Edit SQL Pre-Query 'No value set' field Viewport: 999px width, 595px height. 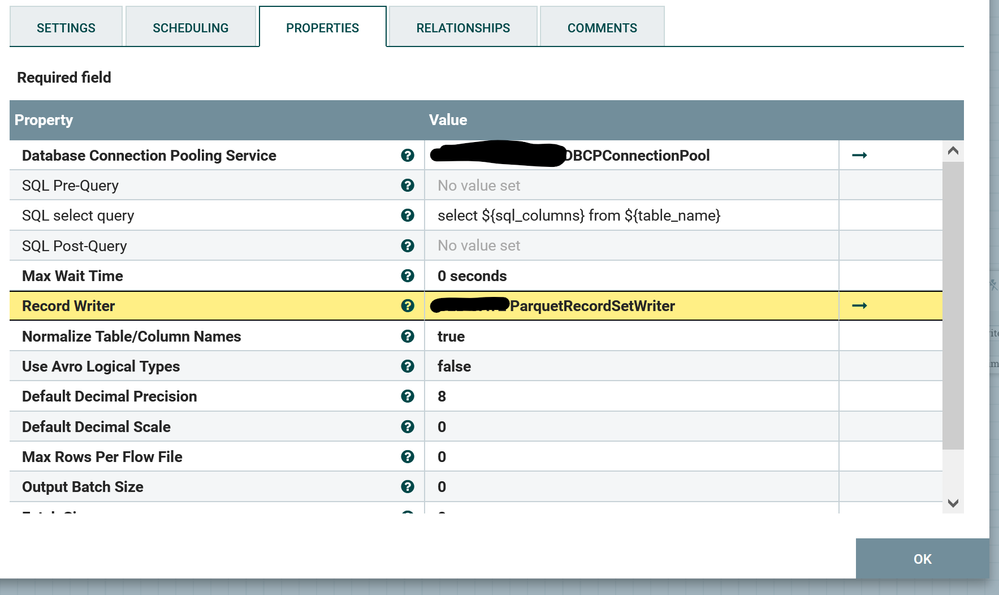[x=631, y=185]
